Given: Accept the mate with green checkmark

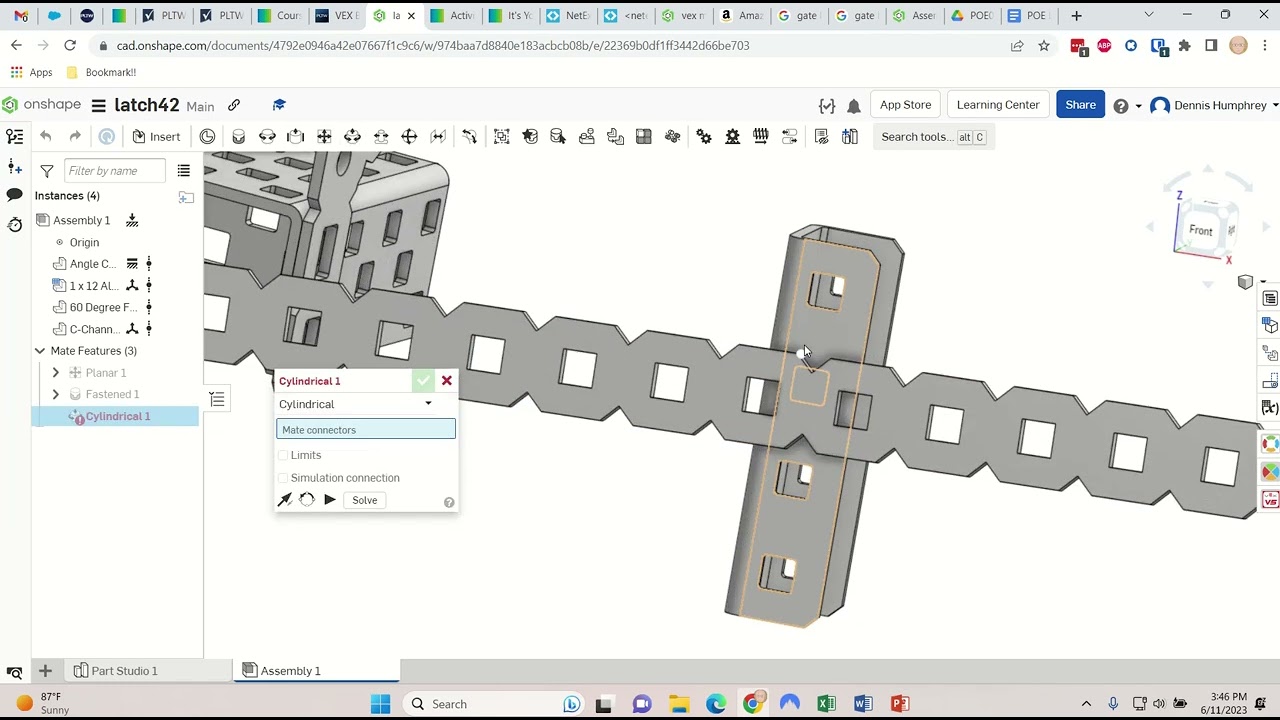Looking at the screenshot, I should [x=424, y=381].
